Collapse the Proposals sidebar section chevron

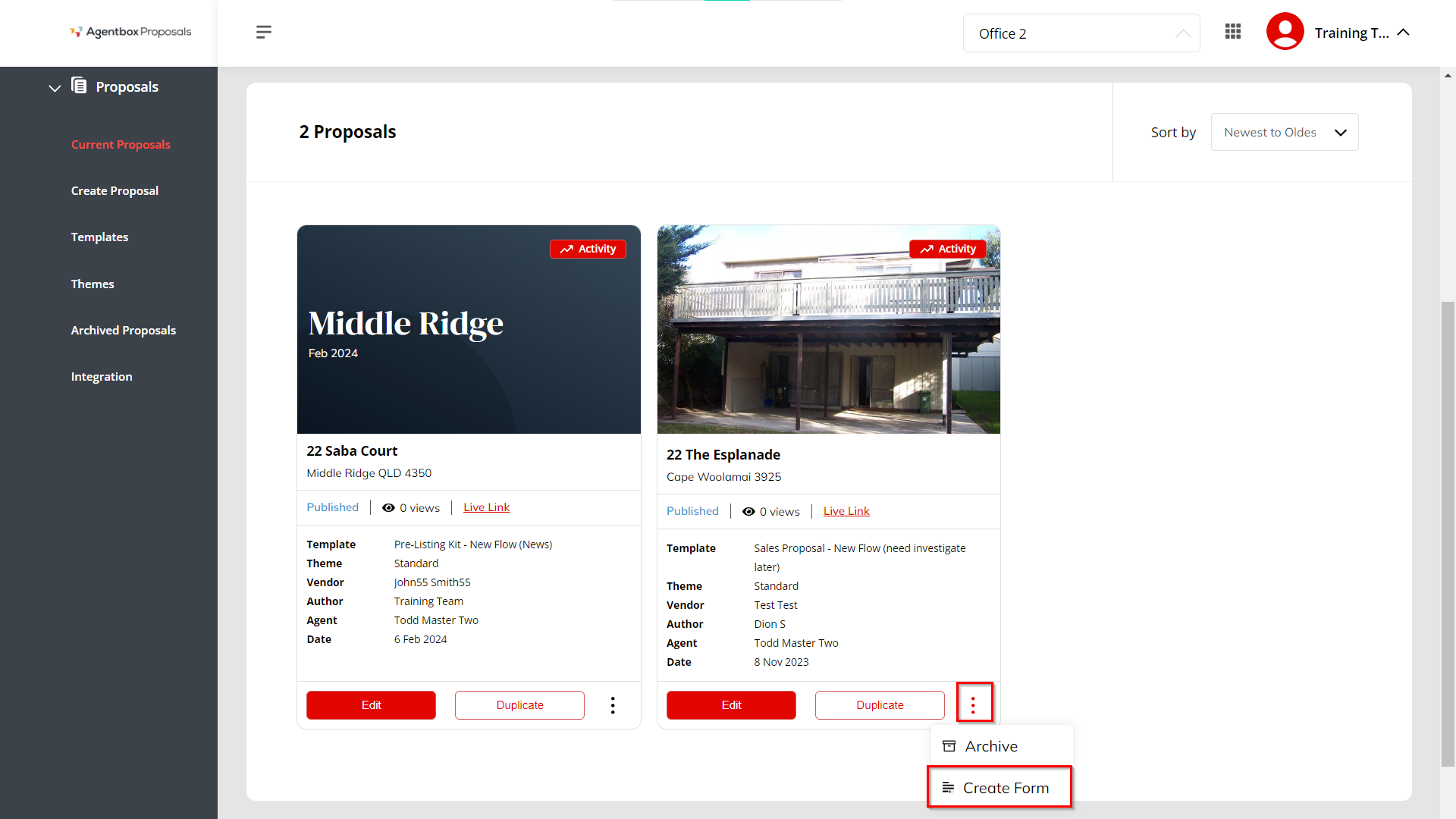coord(55,88)
